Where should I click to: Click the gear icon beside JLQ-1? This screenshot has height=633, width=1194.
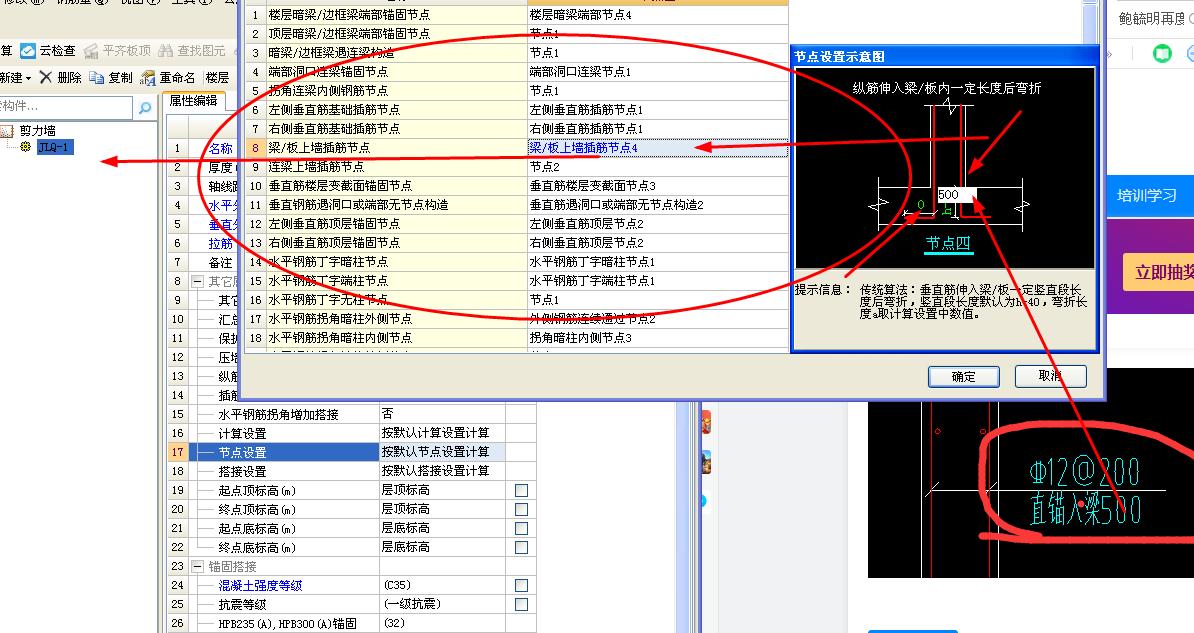[x=25, y=146]
